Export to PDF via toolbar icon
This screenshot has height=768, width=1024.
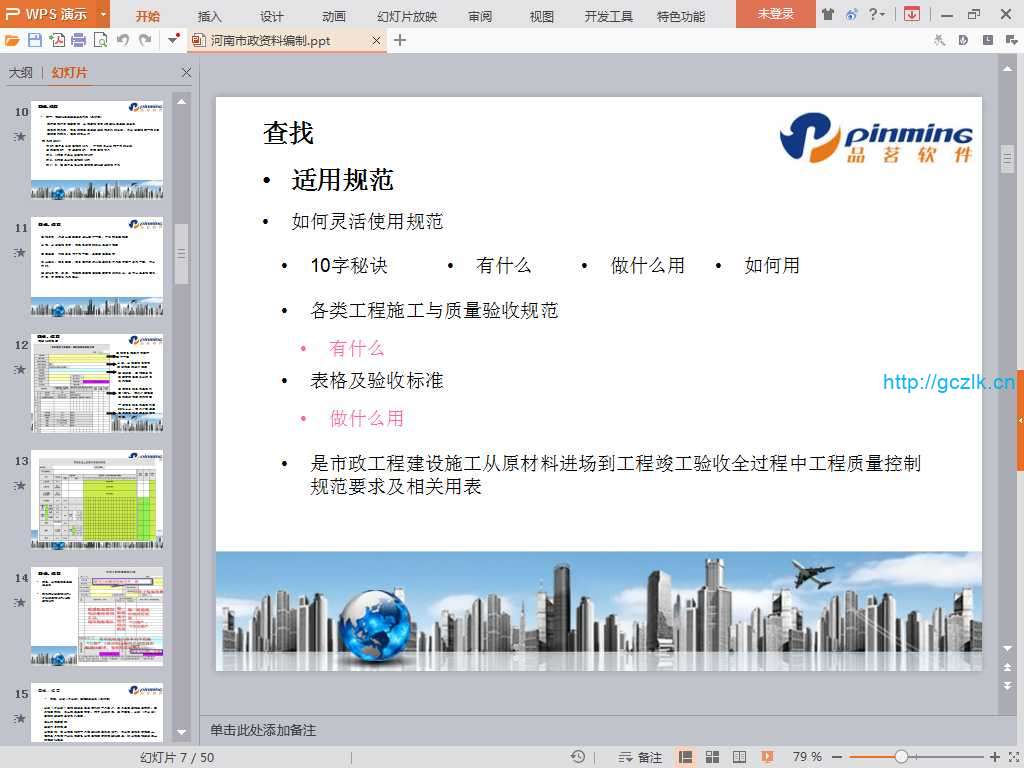pyautogui.click(x=57, y=40)
